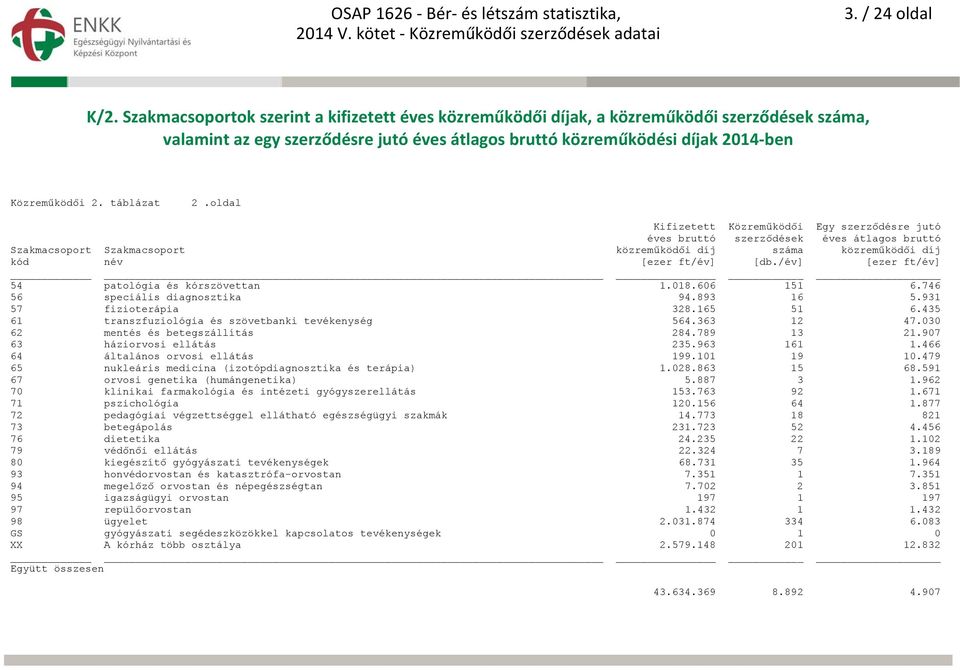Screen dimensions: 960x670
Task: Click the patológia fee value '1.018.606'
Action: pos(688,286)
